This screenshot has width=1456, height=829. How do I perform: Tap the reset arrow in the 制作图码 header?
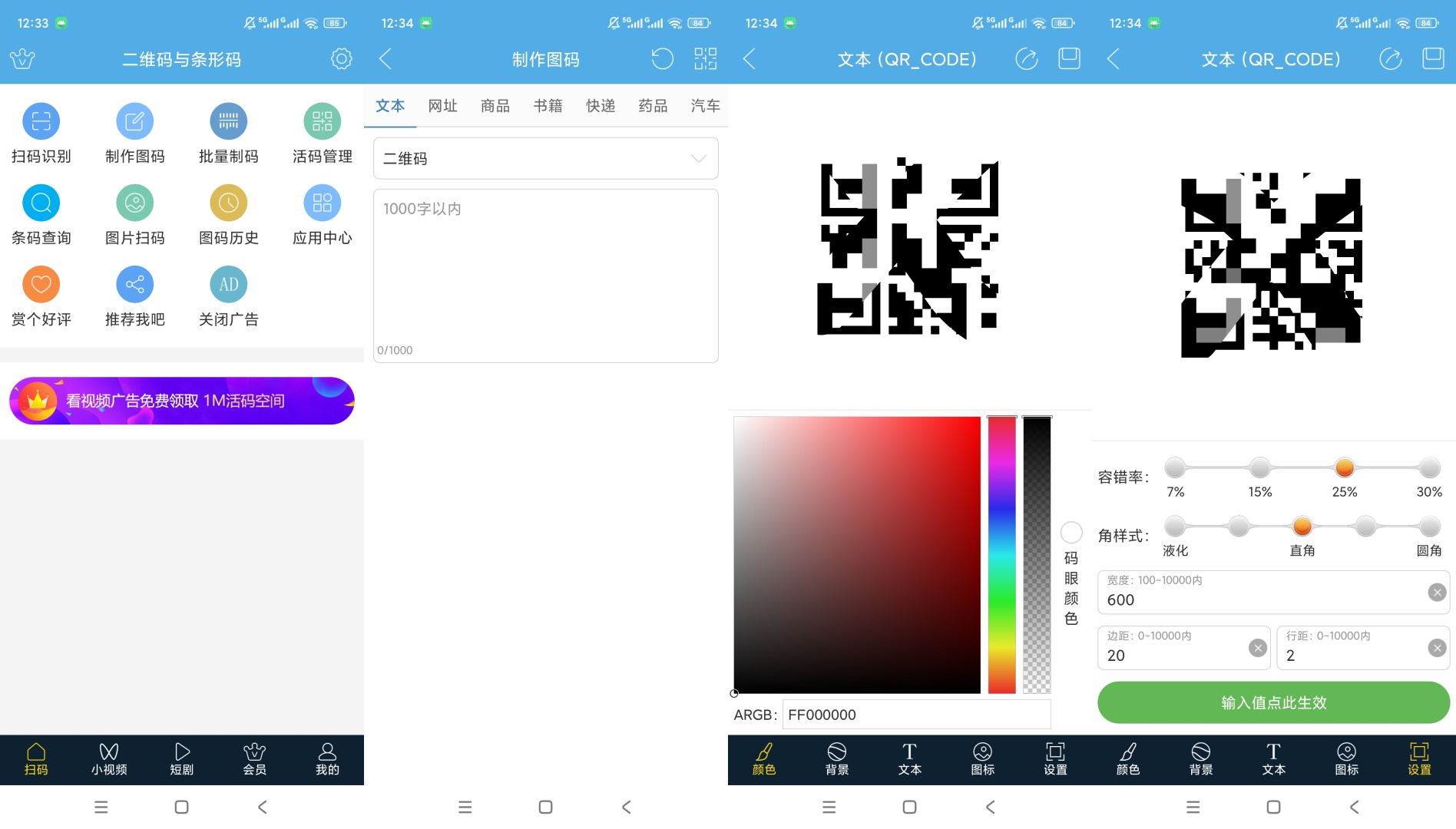662,59
